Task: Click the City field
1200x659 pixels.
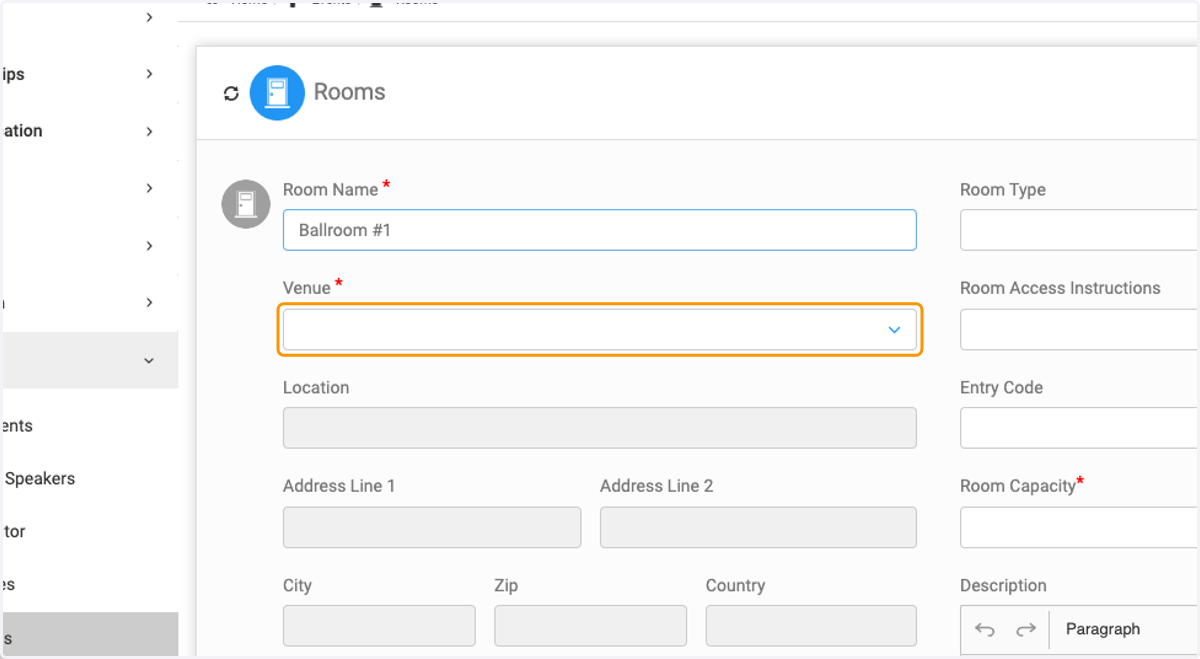Action: (379, 626)
